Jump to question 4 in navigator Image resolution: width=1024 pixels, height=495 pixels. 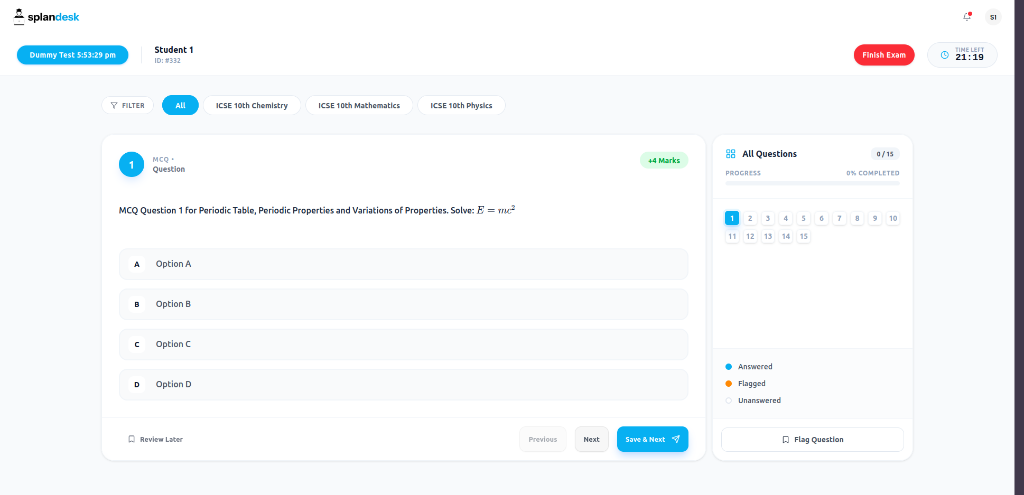(786, 218)
